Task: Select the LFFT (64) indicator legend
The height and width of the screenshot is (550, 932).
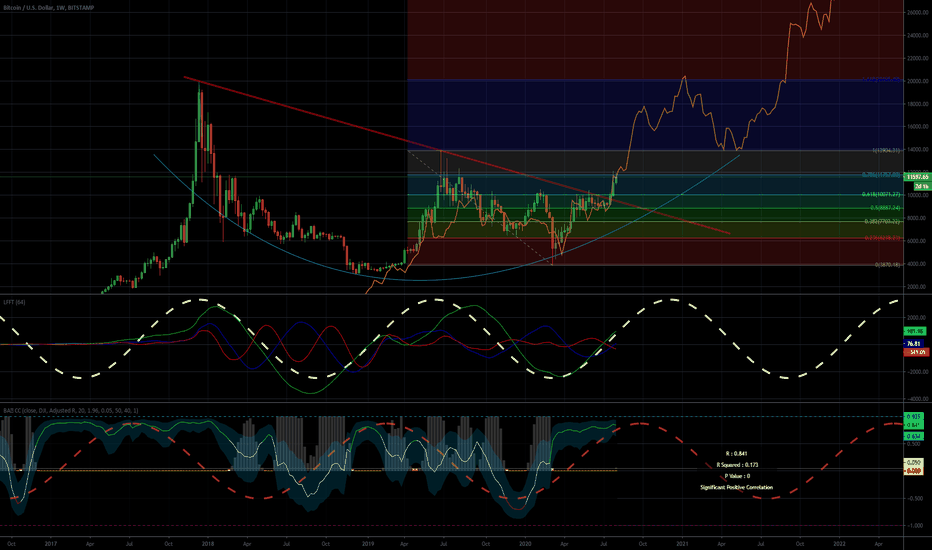Action: 14,302
